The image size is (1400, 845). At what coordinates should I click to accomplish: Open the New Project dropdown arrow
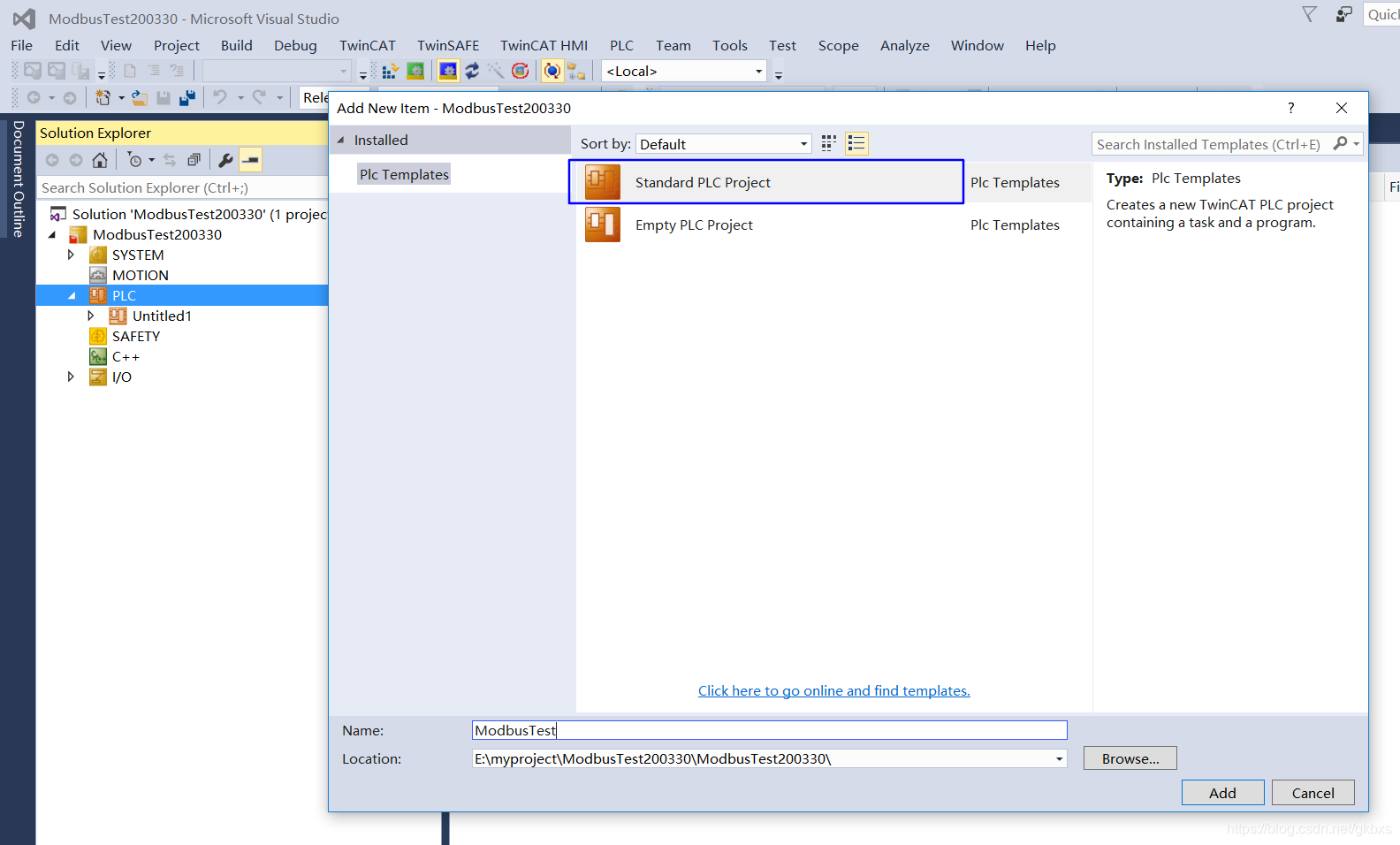click(121, 97)
